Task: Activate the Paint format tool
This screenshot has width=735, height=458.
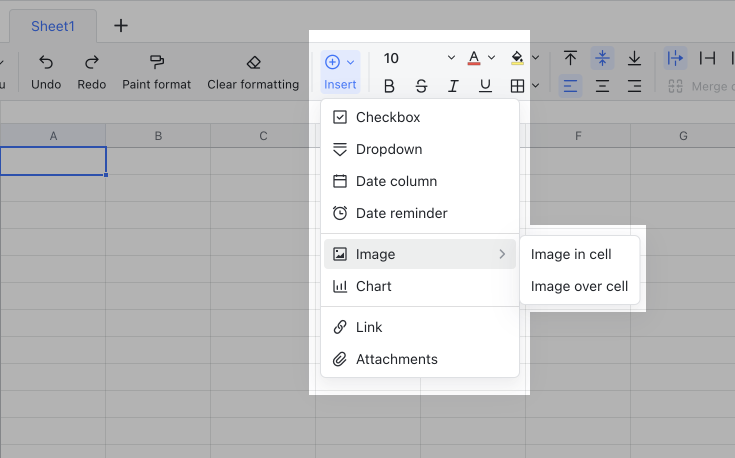Action: click(x=156, y=63)
